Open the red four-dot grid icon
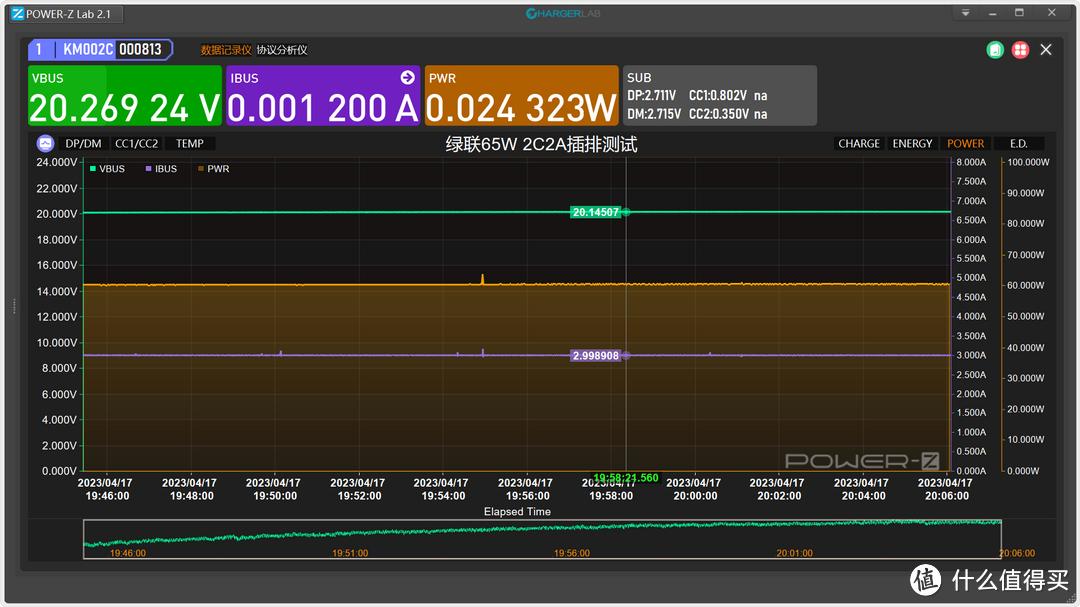 (x=1020, y=49)
